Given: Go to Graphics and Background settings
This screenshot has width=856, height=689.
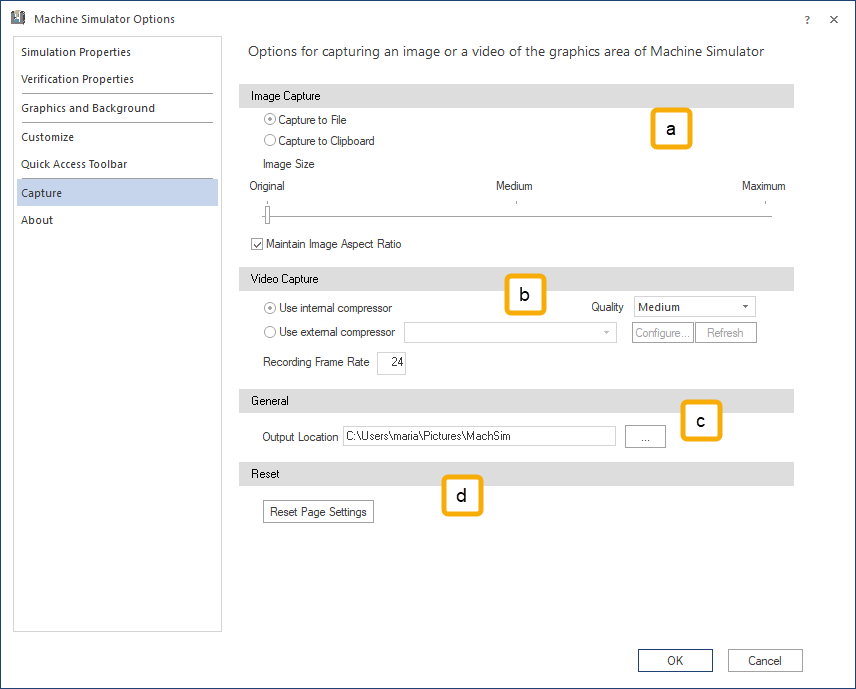Looking at the screenshot, I should point(88,108).
